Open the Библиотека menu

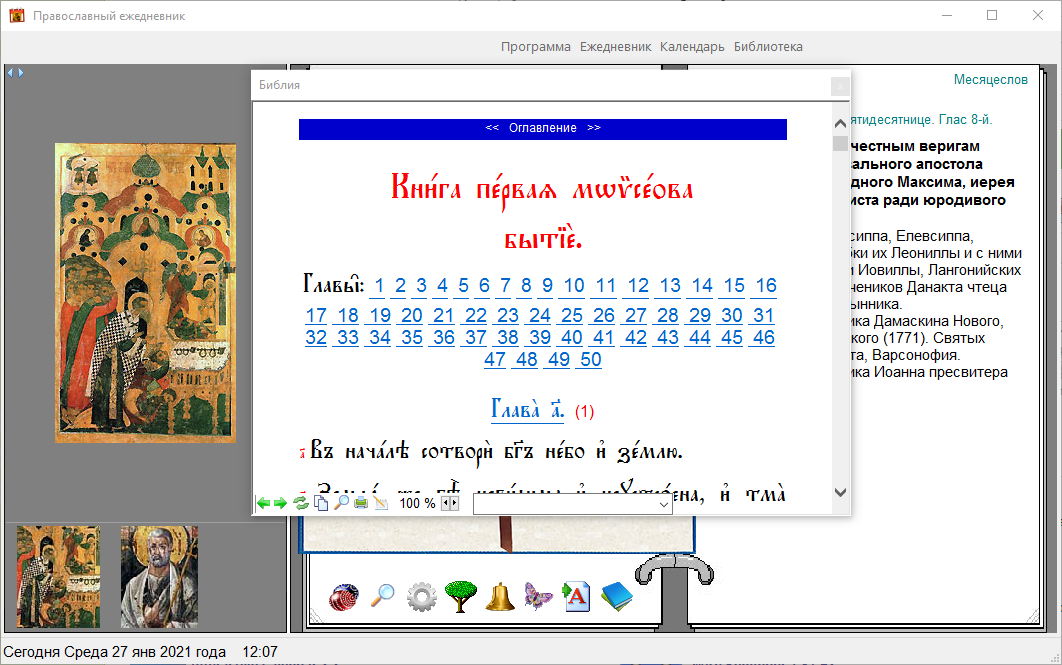768,47
